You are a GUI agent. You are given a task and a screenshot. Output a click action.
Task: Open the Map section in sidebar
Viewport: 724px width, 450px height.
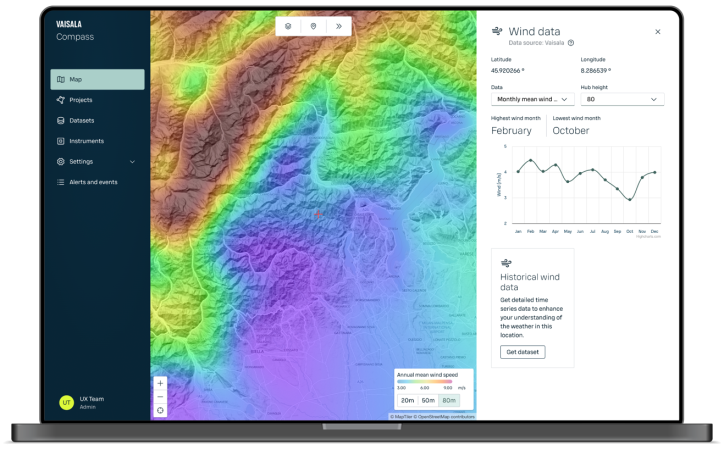(x=97, y=79)
